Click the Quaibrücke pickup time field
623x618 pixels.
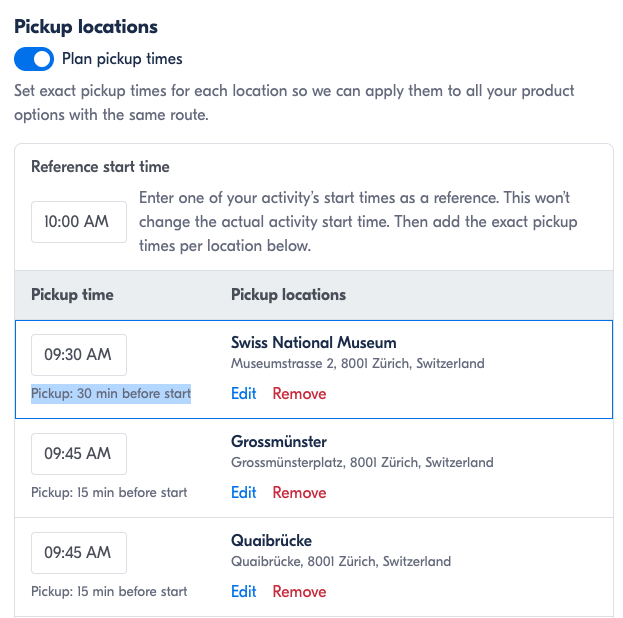[x=79, y=552]
